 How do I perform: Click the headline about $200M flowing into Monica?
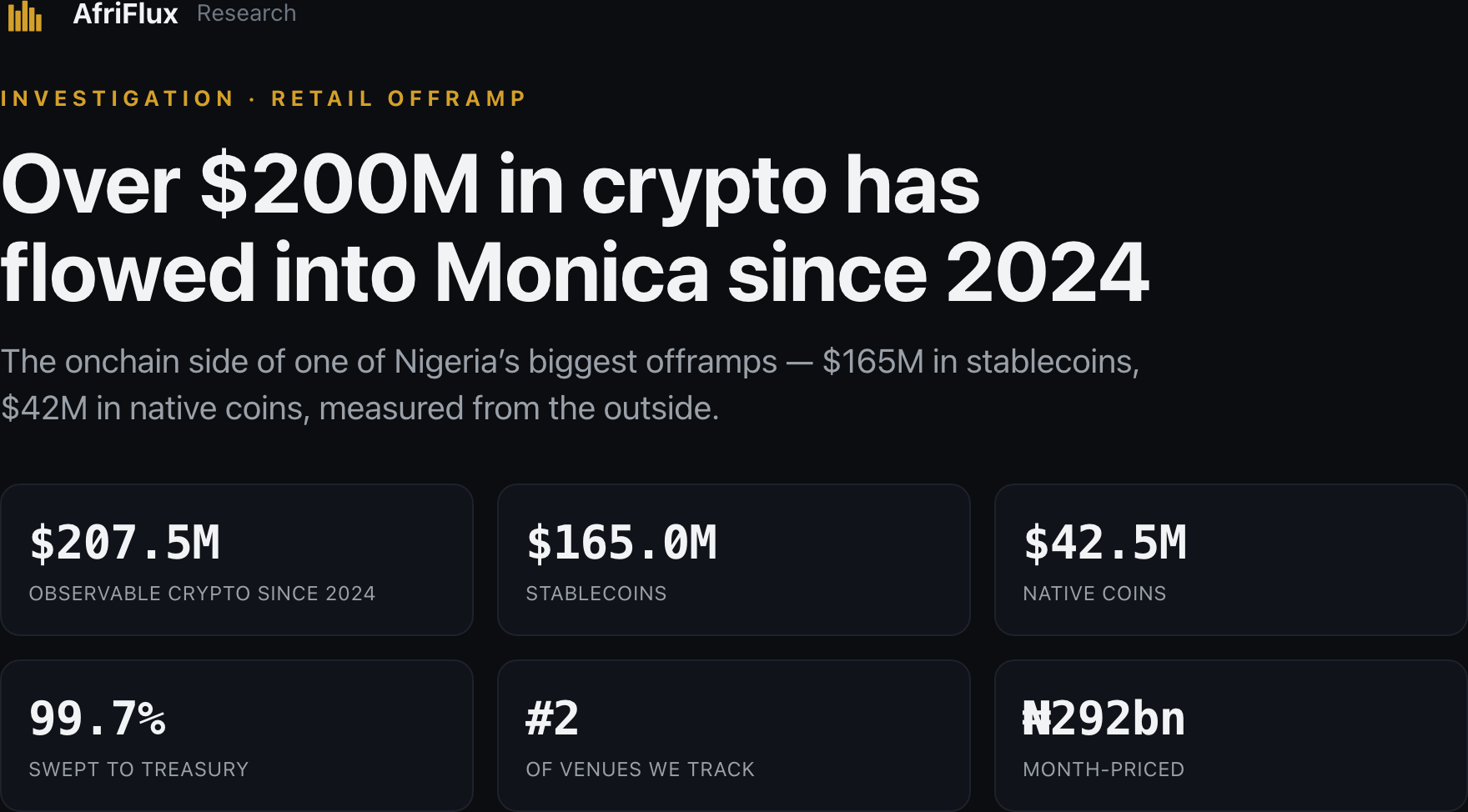tap(575, 228)
